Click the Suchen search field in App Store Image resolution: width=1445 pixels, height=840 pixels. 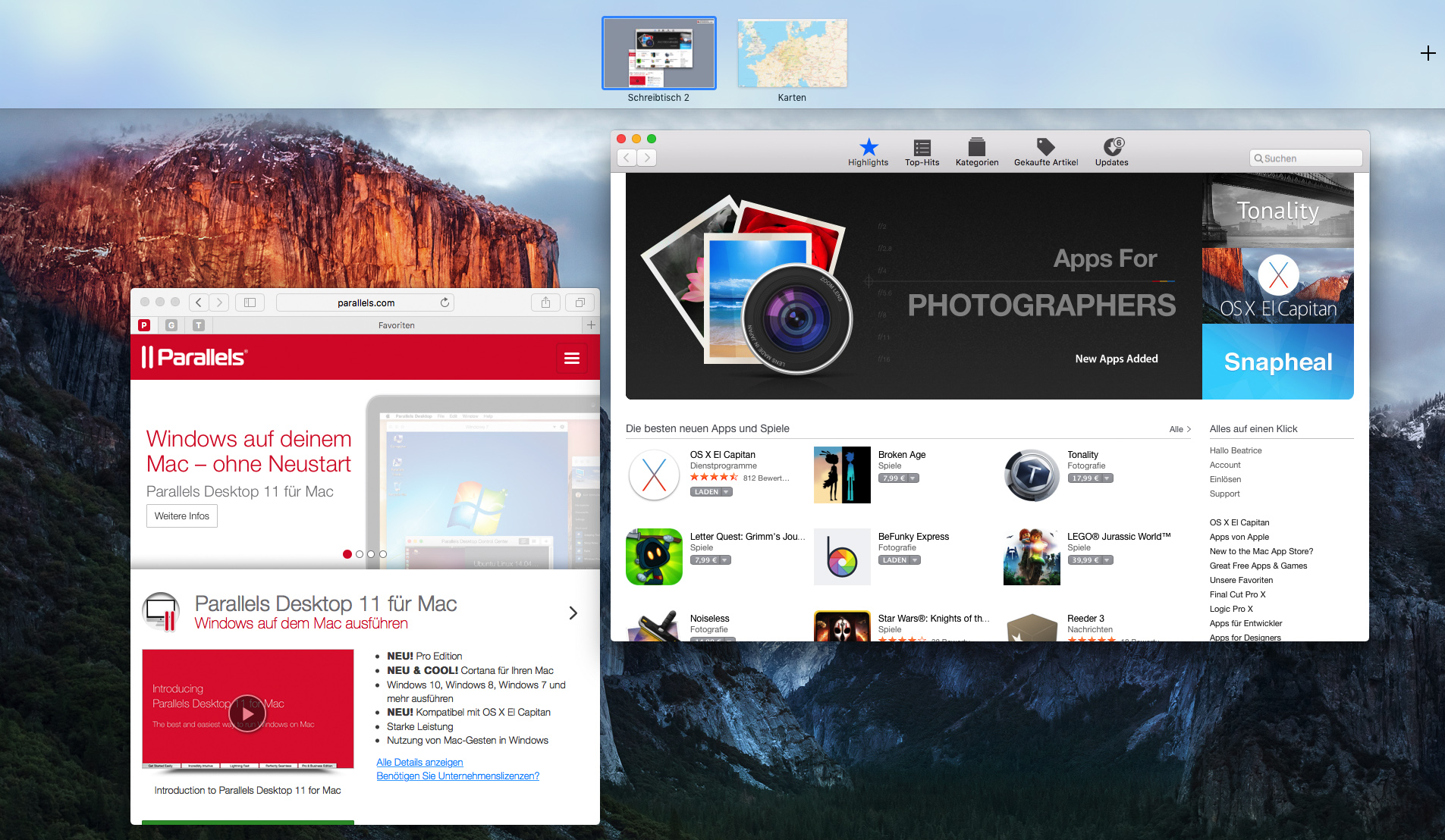[x=1305, y=158]
